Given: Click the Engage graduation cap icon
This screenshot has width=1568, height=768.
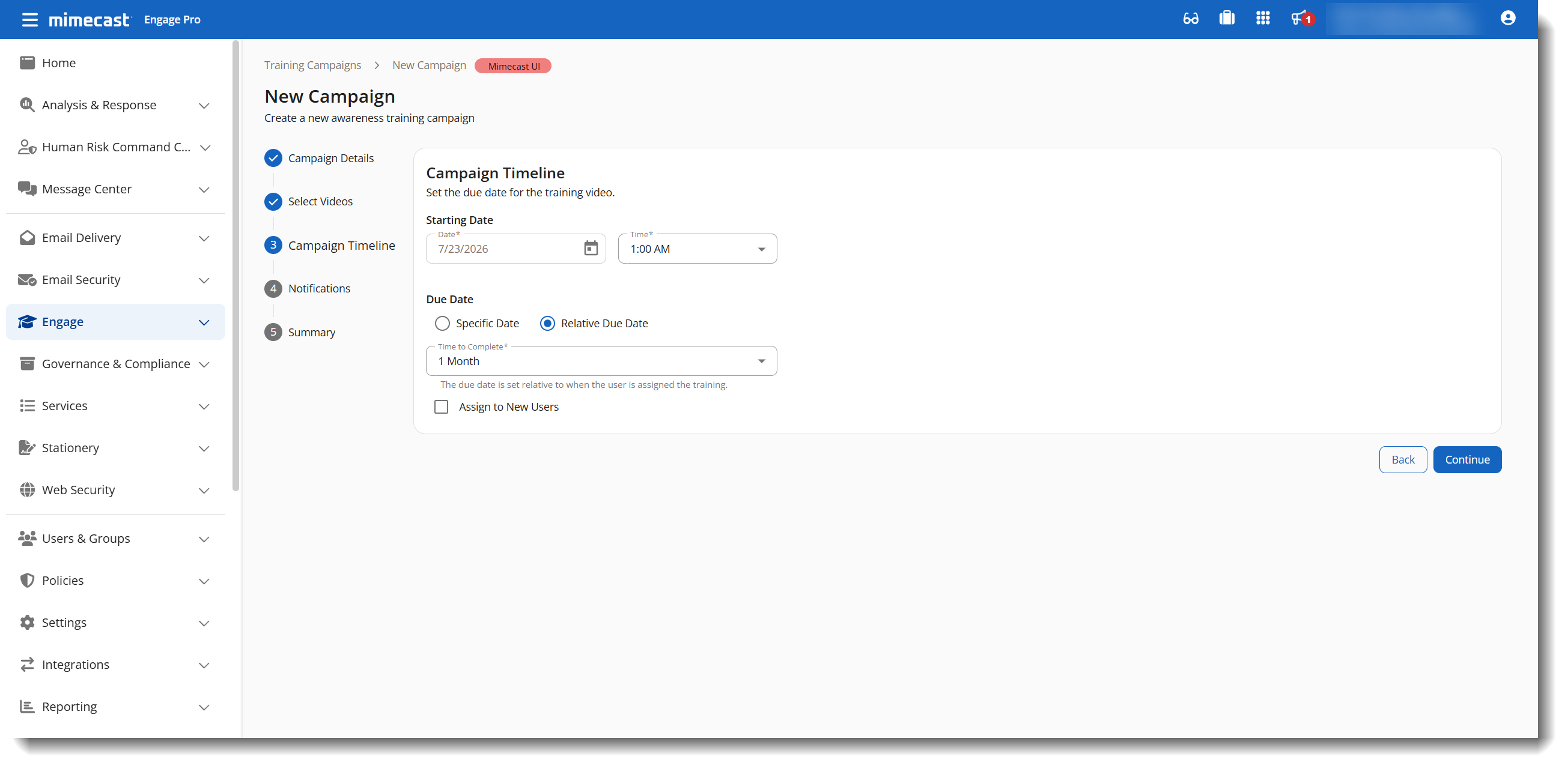Looking at the screenshot, I should tap(27, 321).
